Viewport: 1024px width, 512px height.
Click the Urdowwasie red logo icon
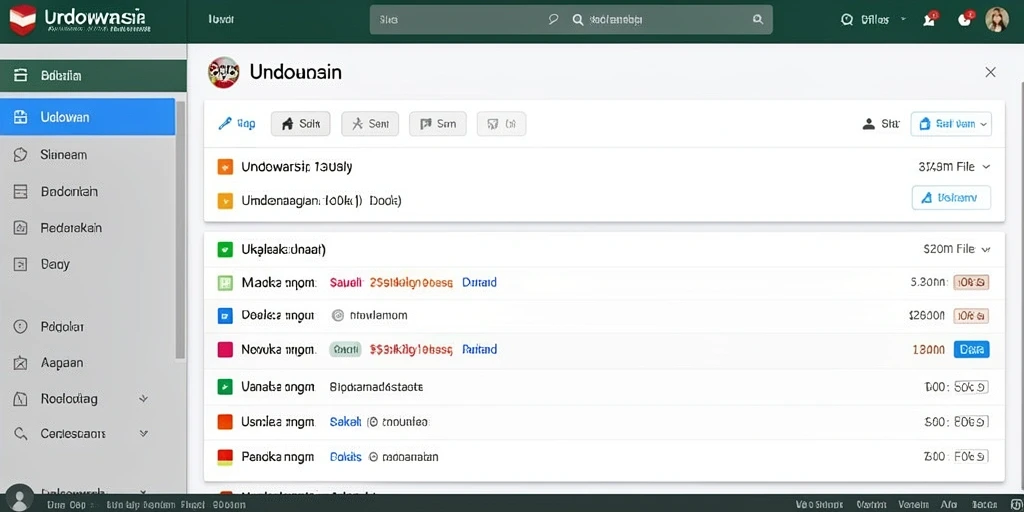23,20
